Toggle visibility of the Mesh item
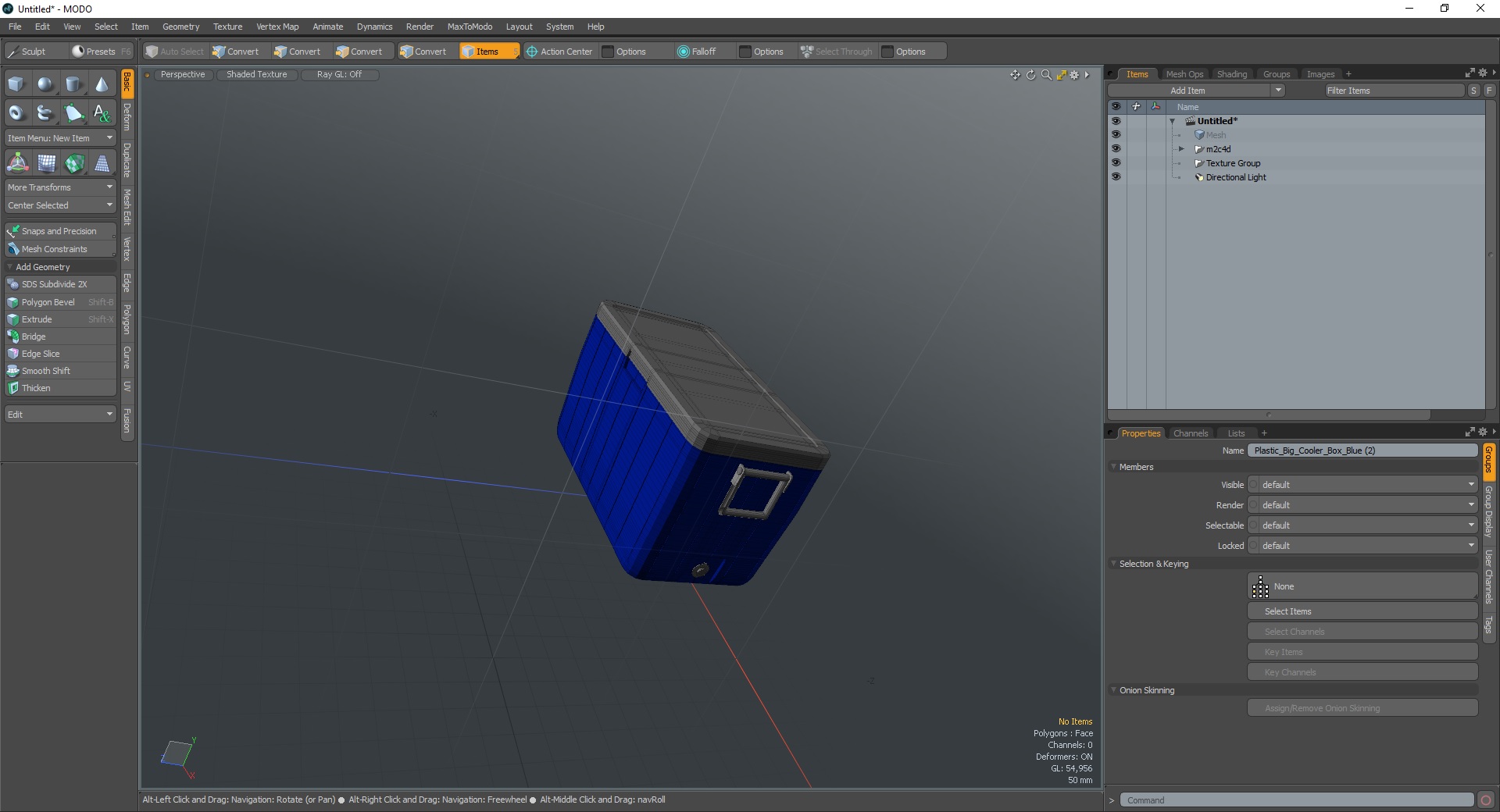1500x812 pixels. 1116,135
